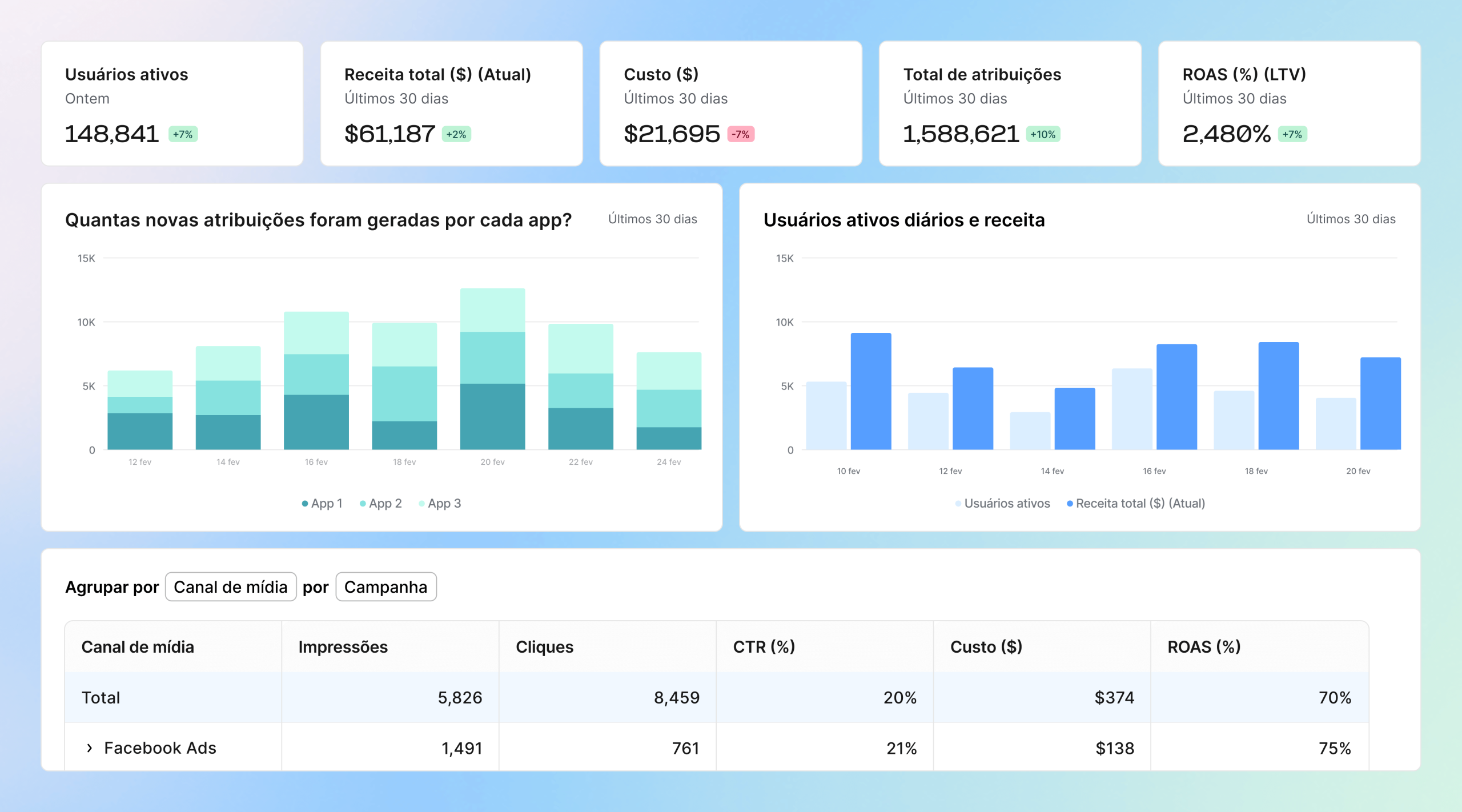
Task: Click the Cliques column header
Action: click(x=544, y=647)
